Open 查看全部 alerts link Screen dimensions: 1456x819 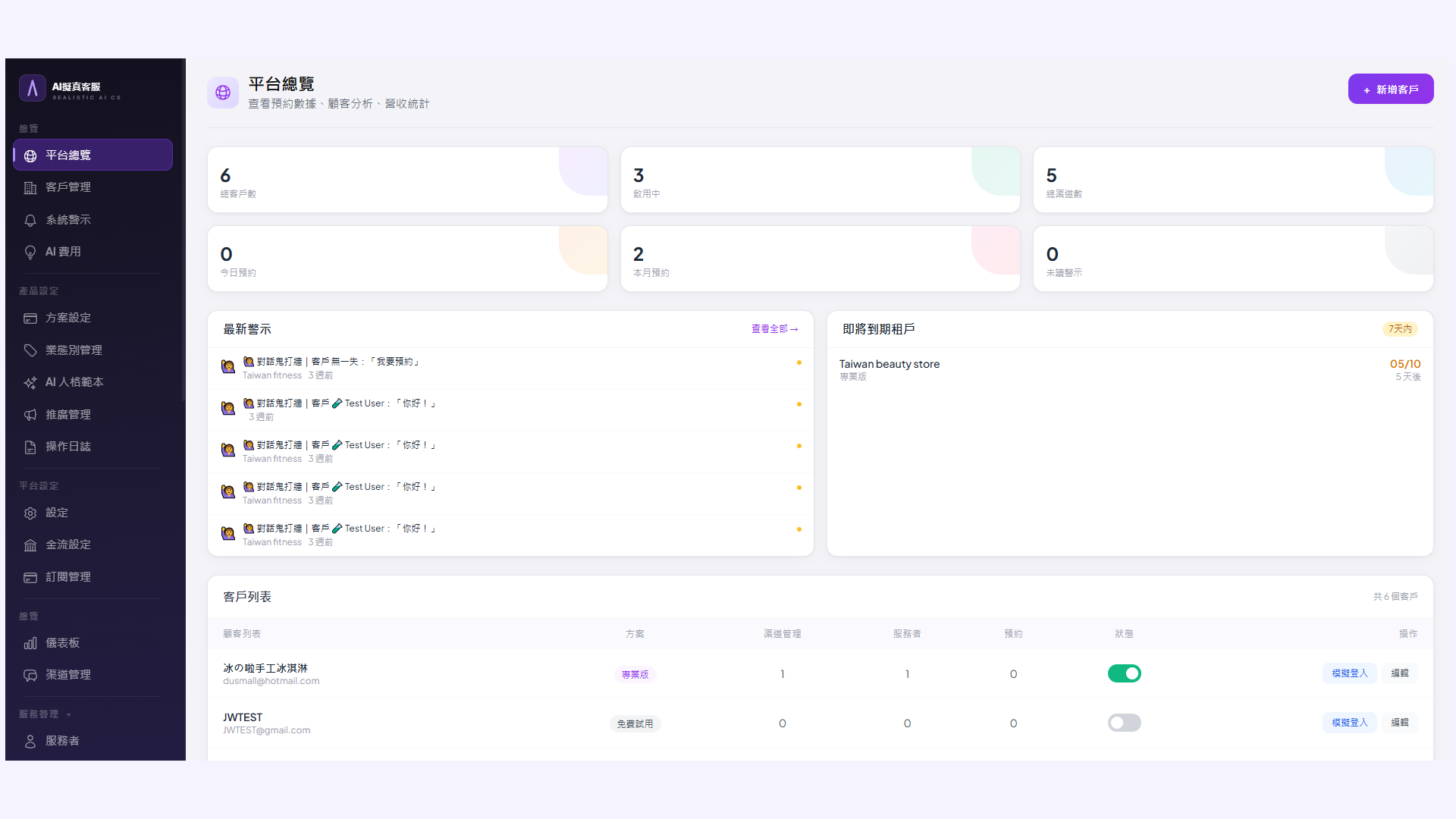click(x=775, y=329)
